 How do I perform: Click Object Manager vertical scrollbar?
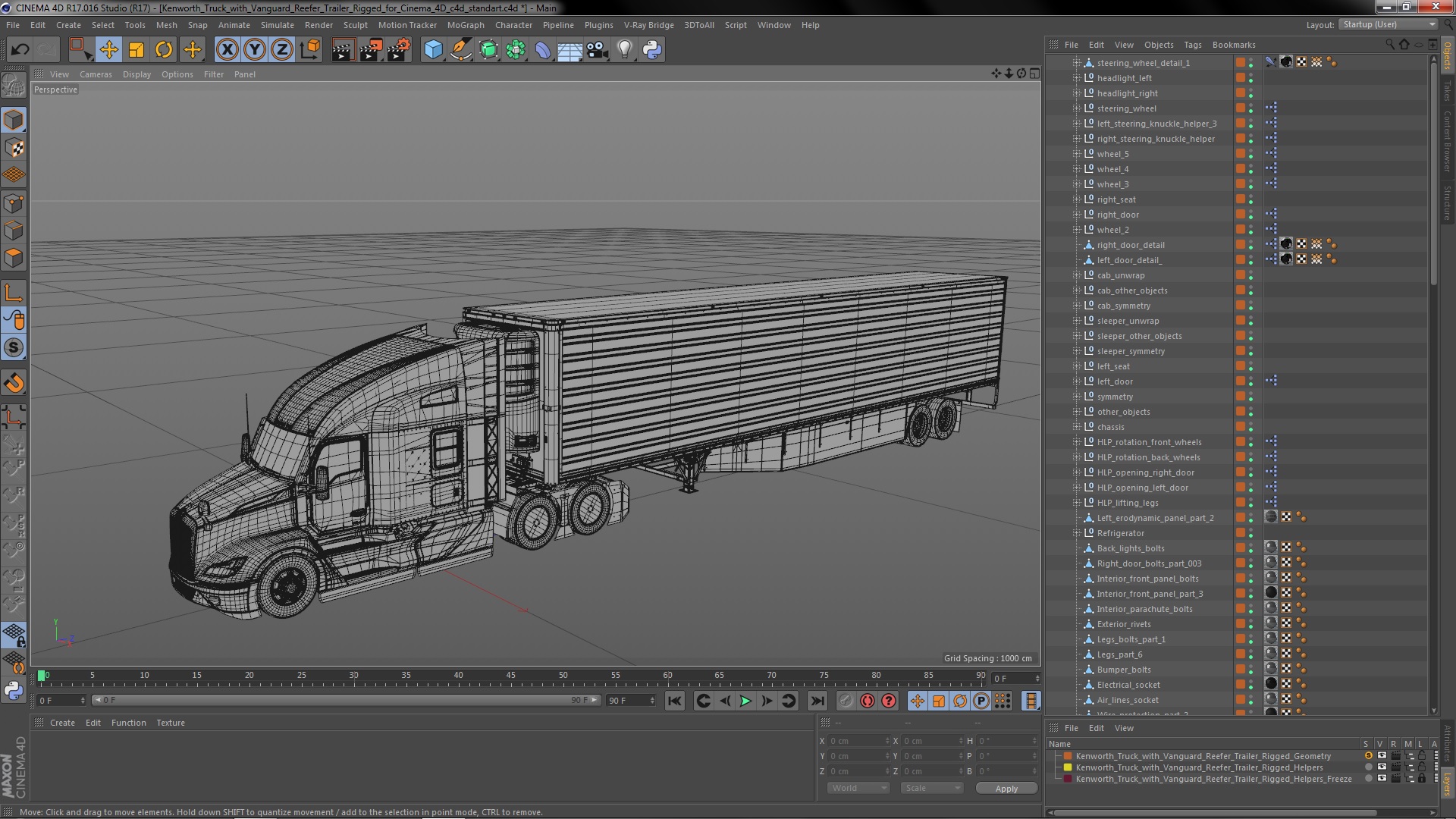tap(1433, 174)
